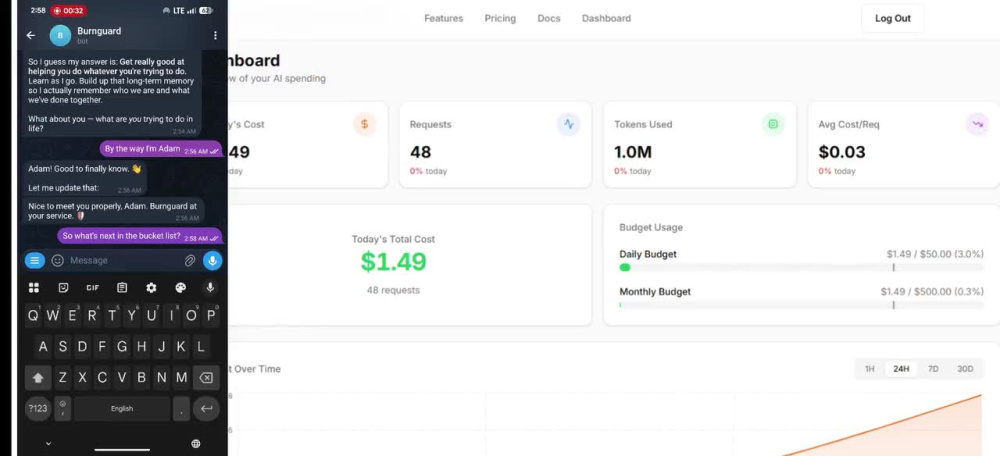The image size is (1000, 456).
Task: Tap the M key on keyboard
Action: (x=181, y=378)
